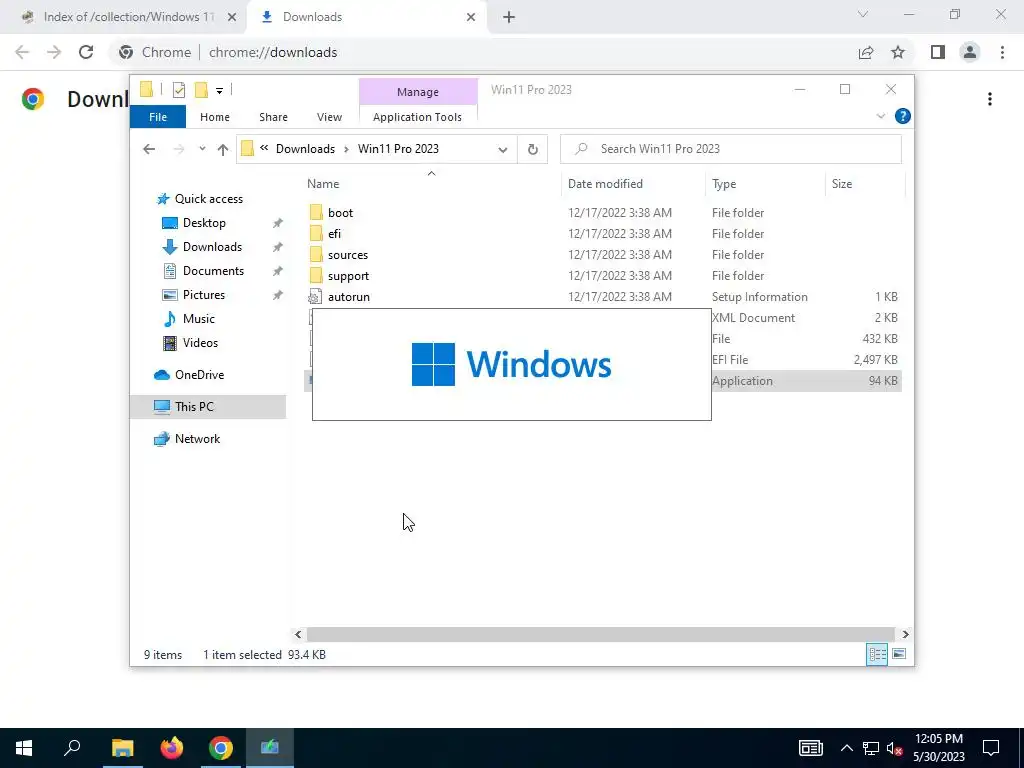Show hidden system tray icons
Image resolution: width=1024 pixels, height=768 pixels.
click(x=846, y=748)
